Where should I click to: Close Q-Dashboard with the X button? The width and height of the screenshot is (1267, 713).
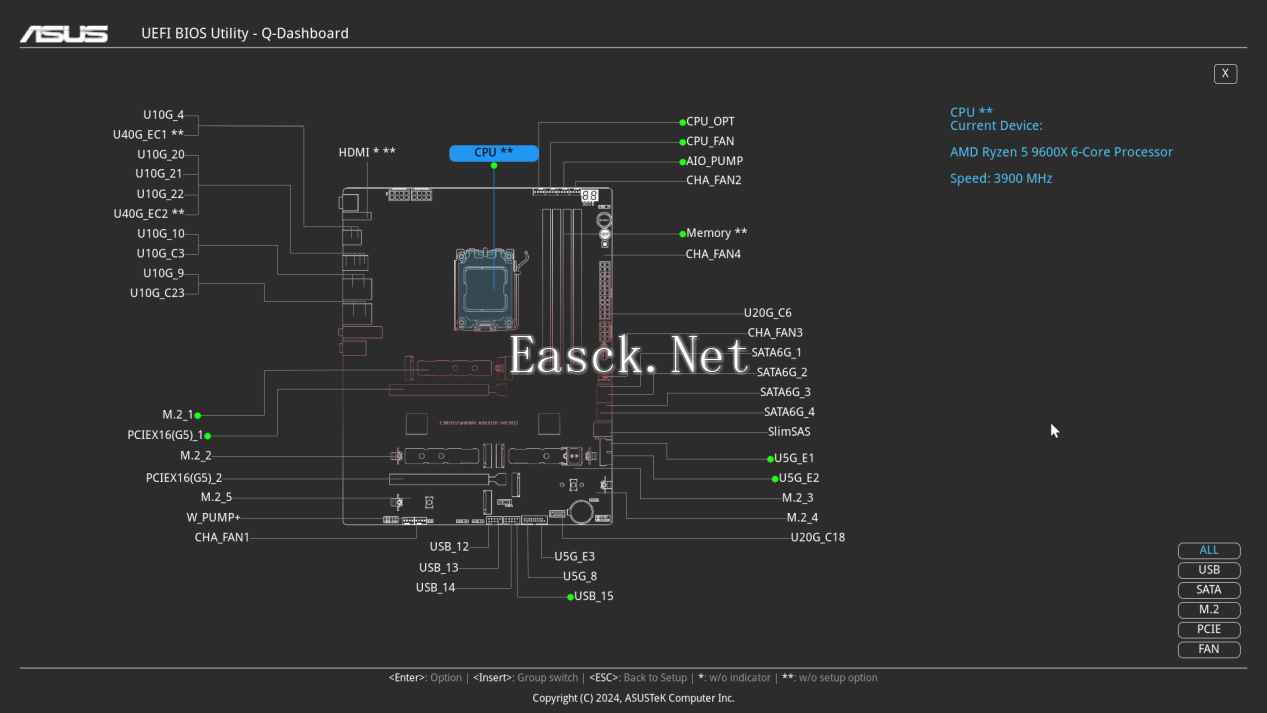point(1225,73)
